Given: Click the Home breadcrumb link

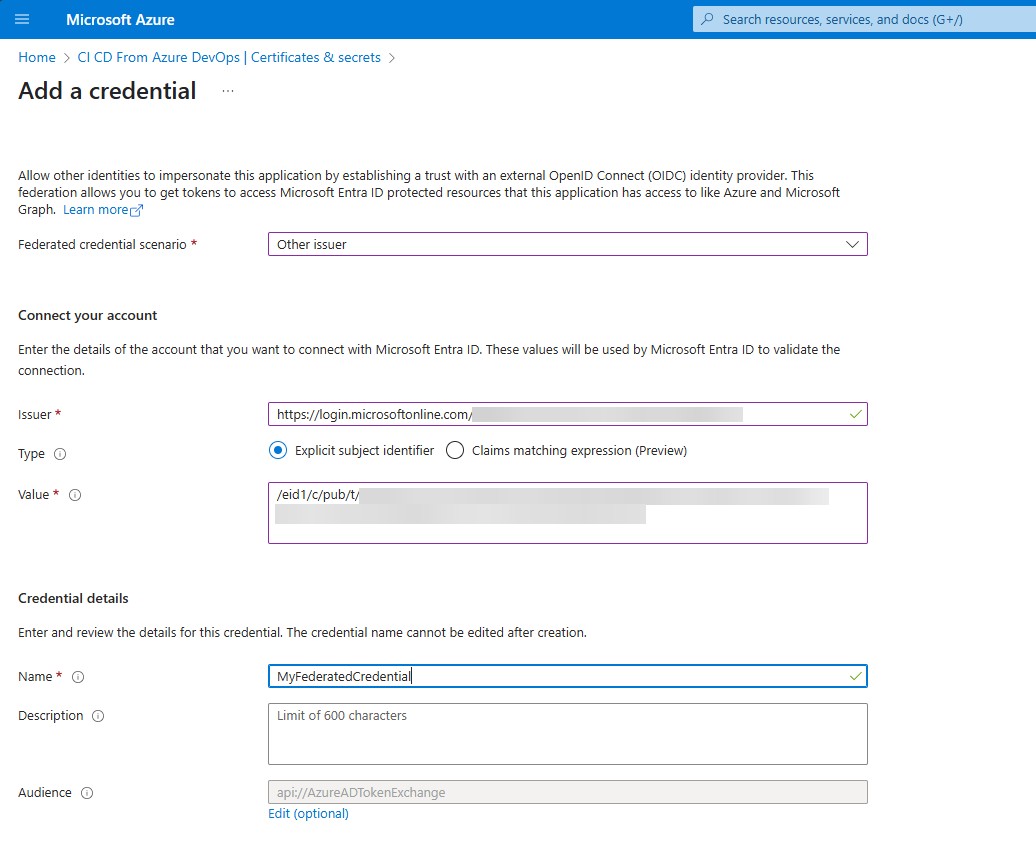Looking at the screenshot, I should [x=37, y=57].
